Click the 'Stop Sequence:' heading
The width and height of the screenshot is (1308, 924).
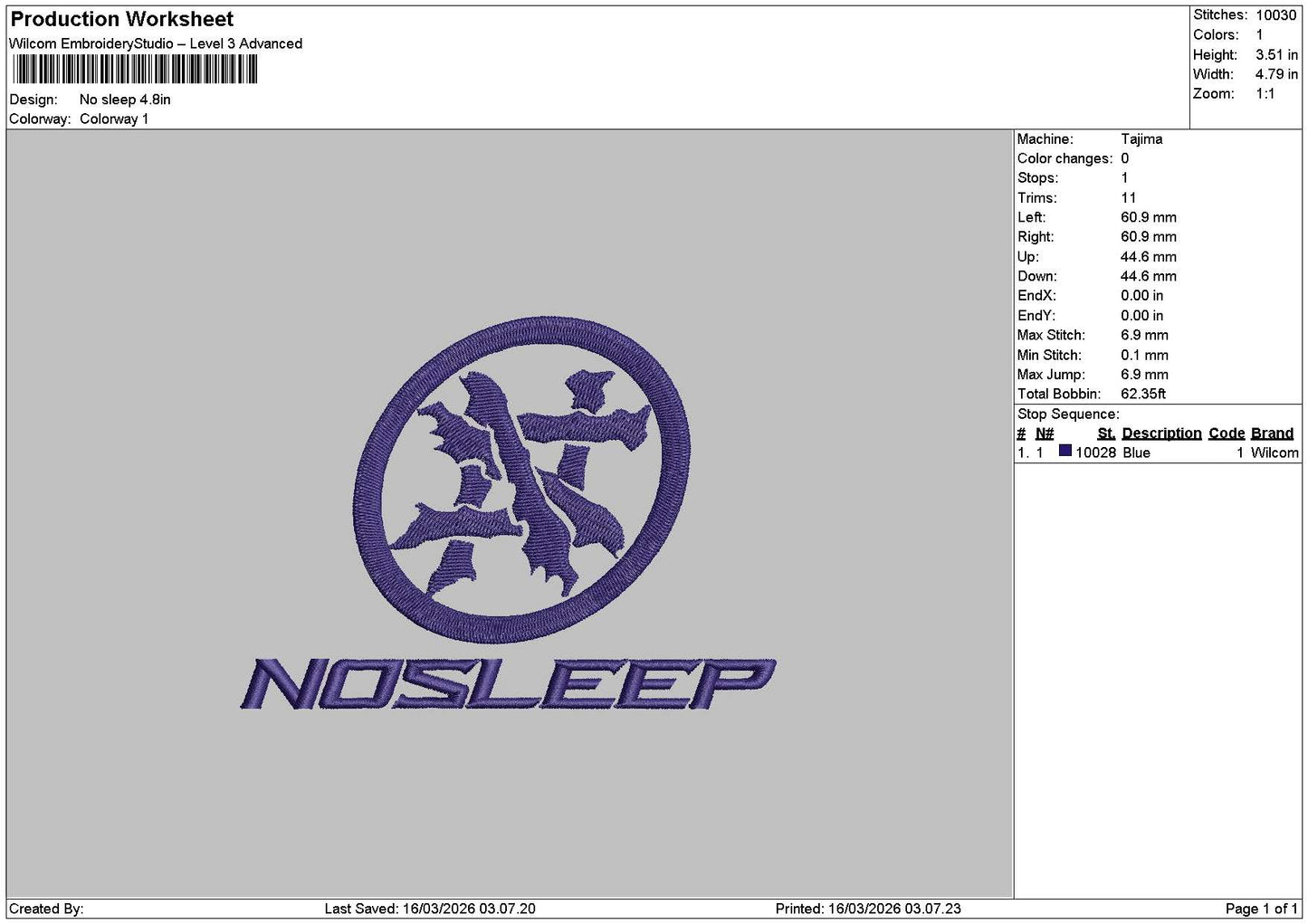[x=1068, y=414]
